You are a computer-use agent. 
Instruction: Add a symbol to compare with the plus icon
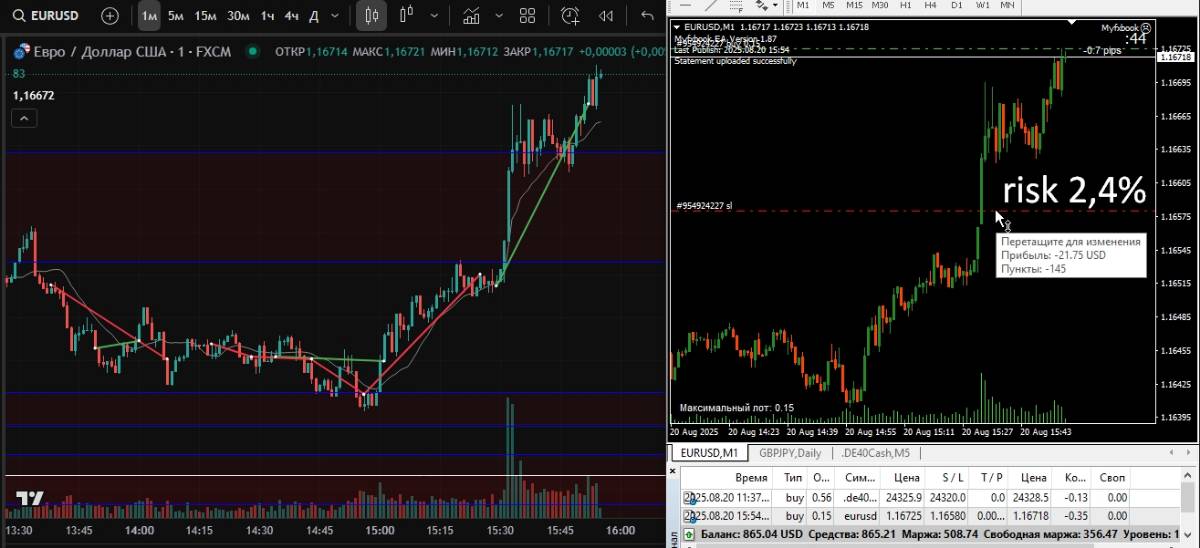coord(110,16)
